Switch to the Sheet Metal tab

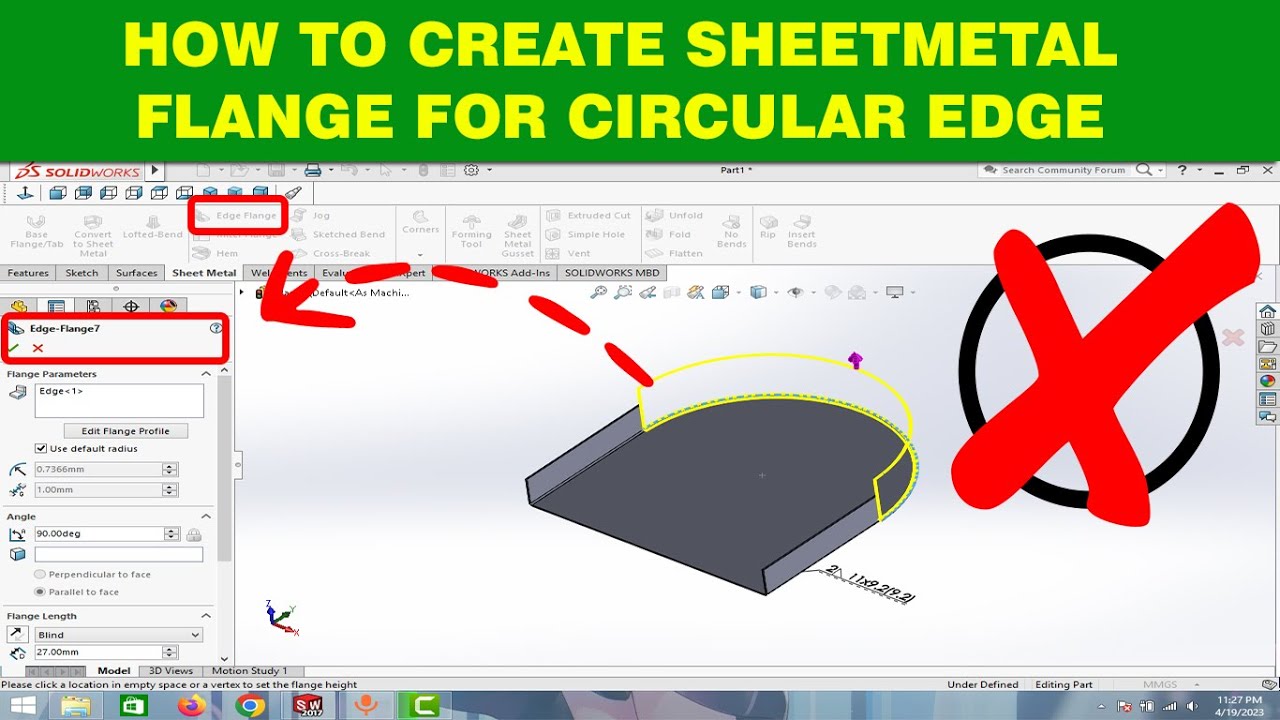point(204,273)
